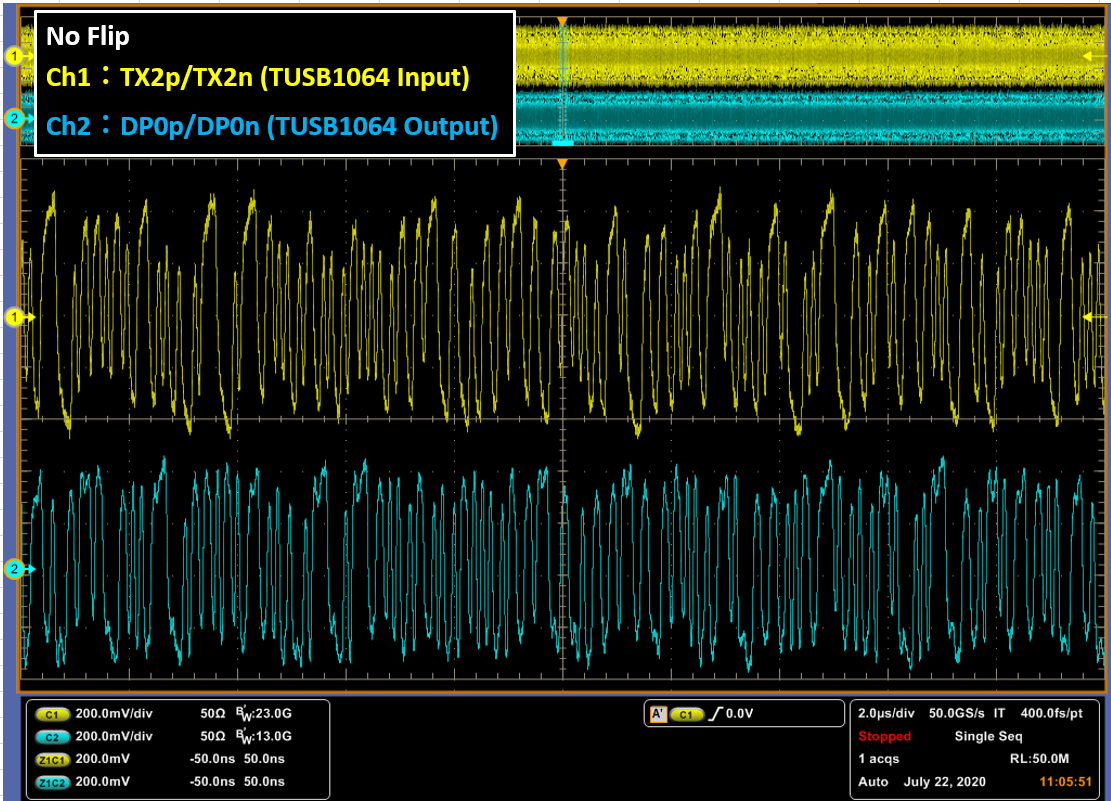This screenshot has height=801, width=1111.
Task: Select the Z1C2 zoom badge
Action: tap(51, 781)
